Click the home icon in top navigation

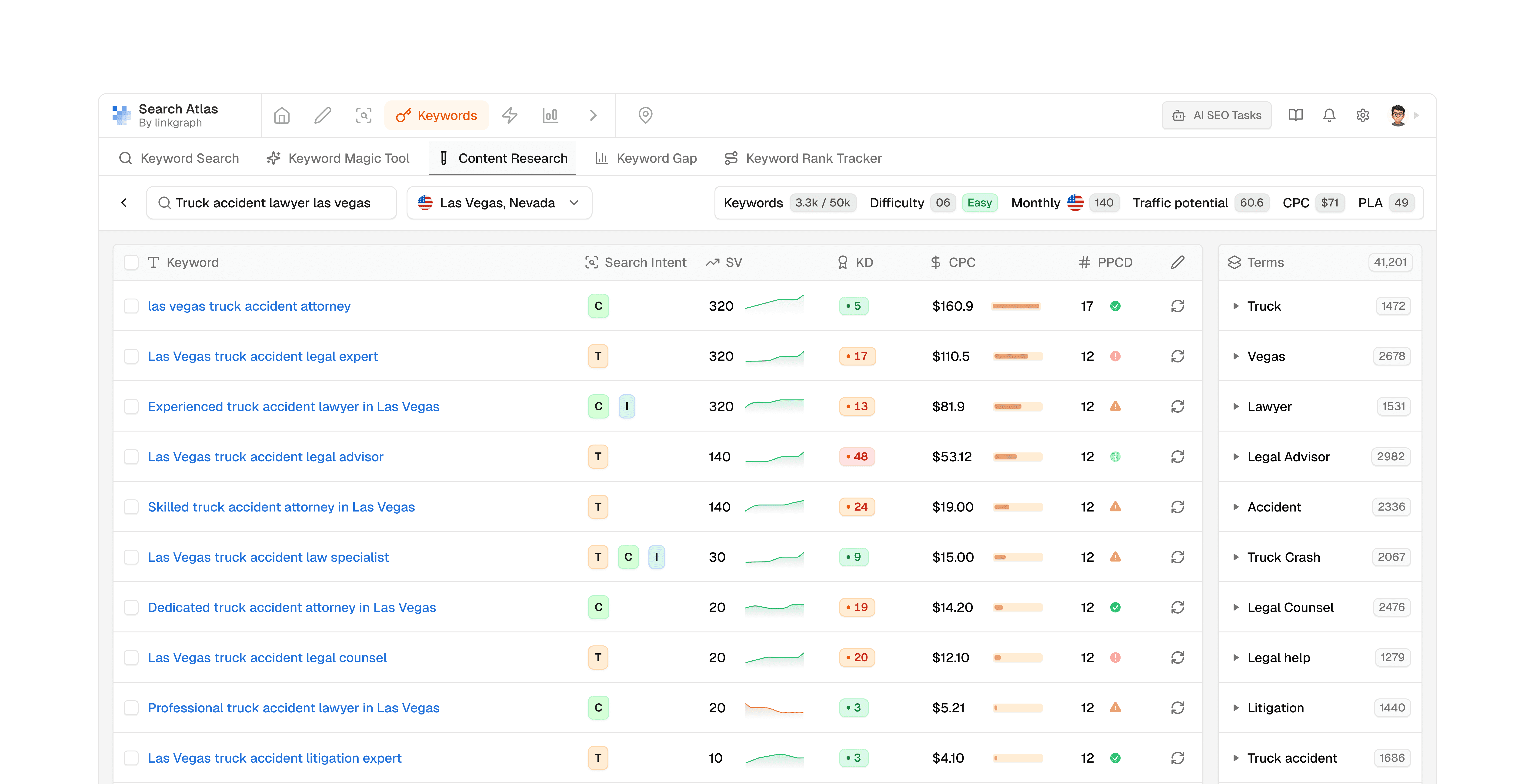(x=282, y=115)
